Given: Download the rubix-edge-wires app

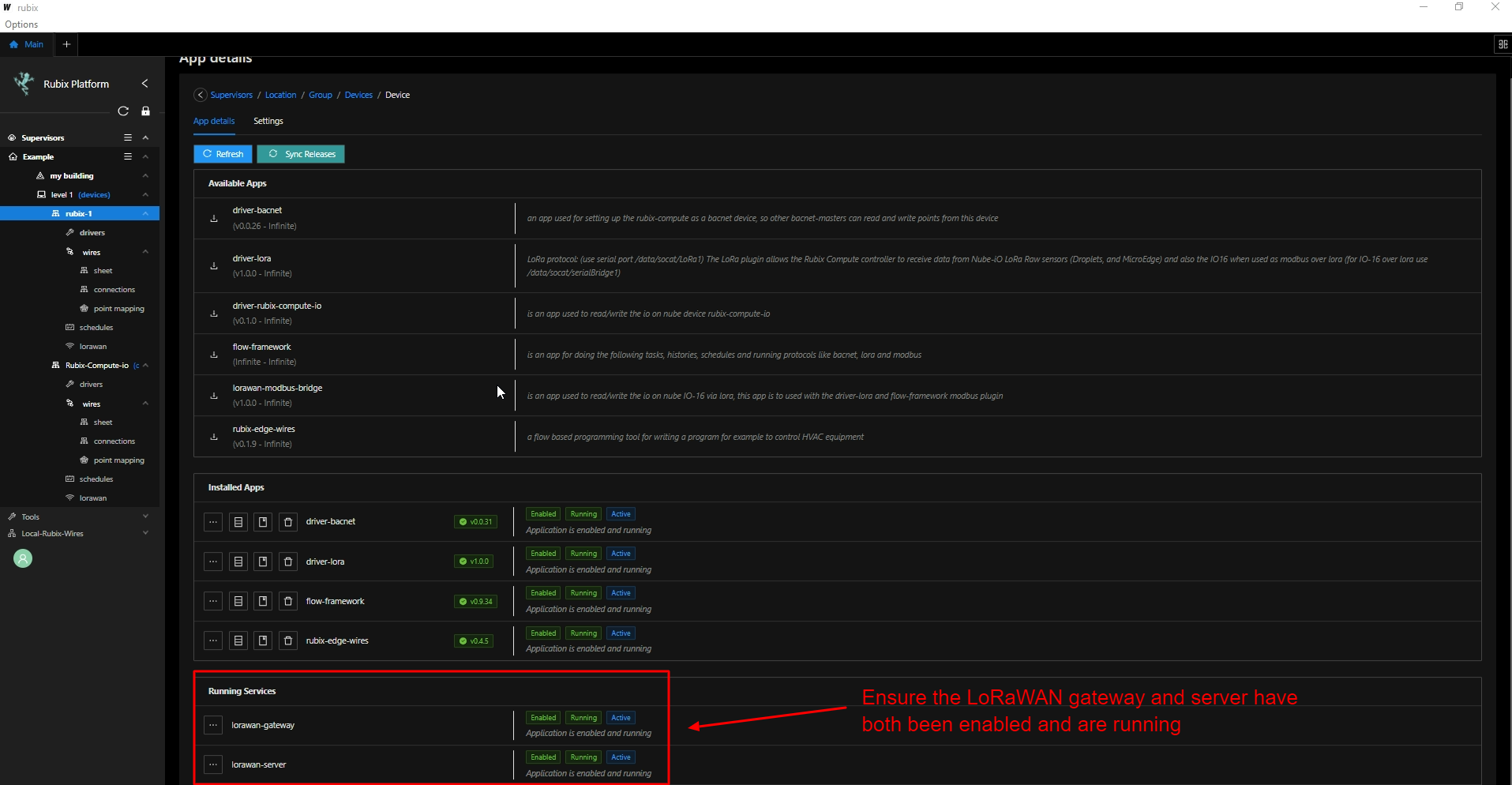Looking at the screenshot, I should click(x=214, y=437).
